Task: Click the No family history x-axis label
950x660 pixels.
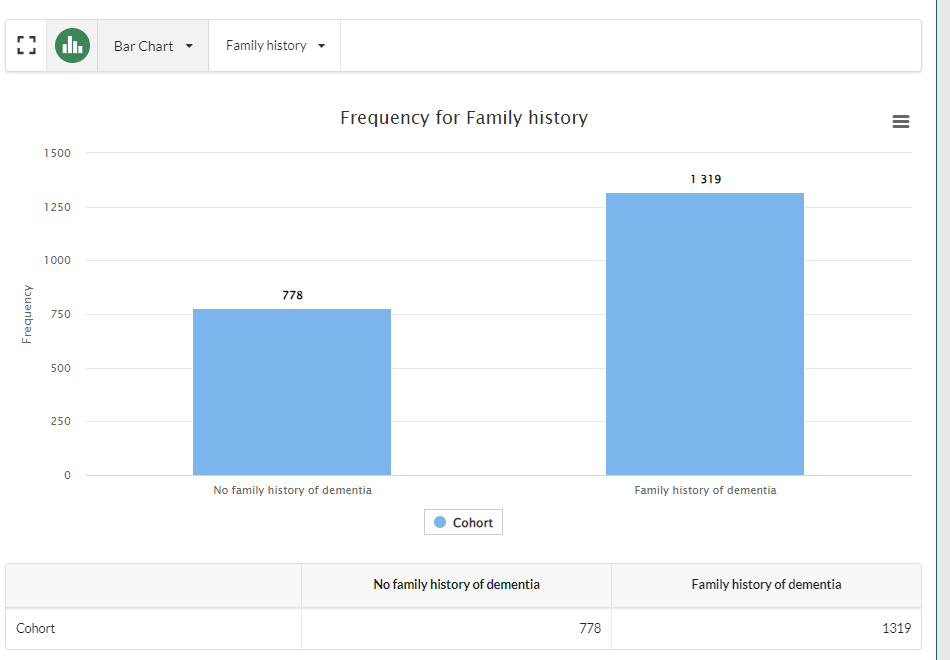Action: (x=292, y=490)
